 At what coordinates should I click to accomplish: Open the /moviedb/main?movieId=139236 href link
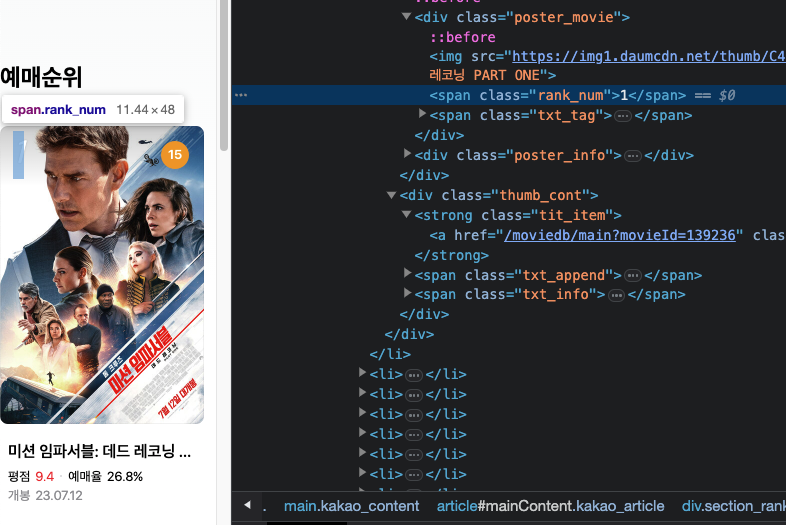(x=620, y=235)
